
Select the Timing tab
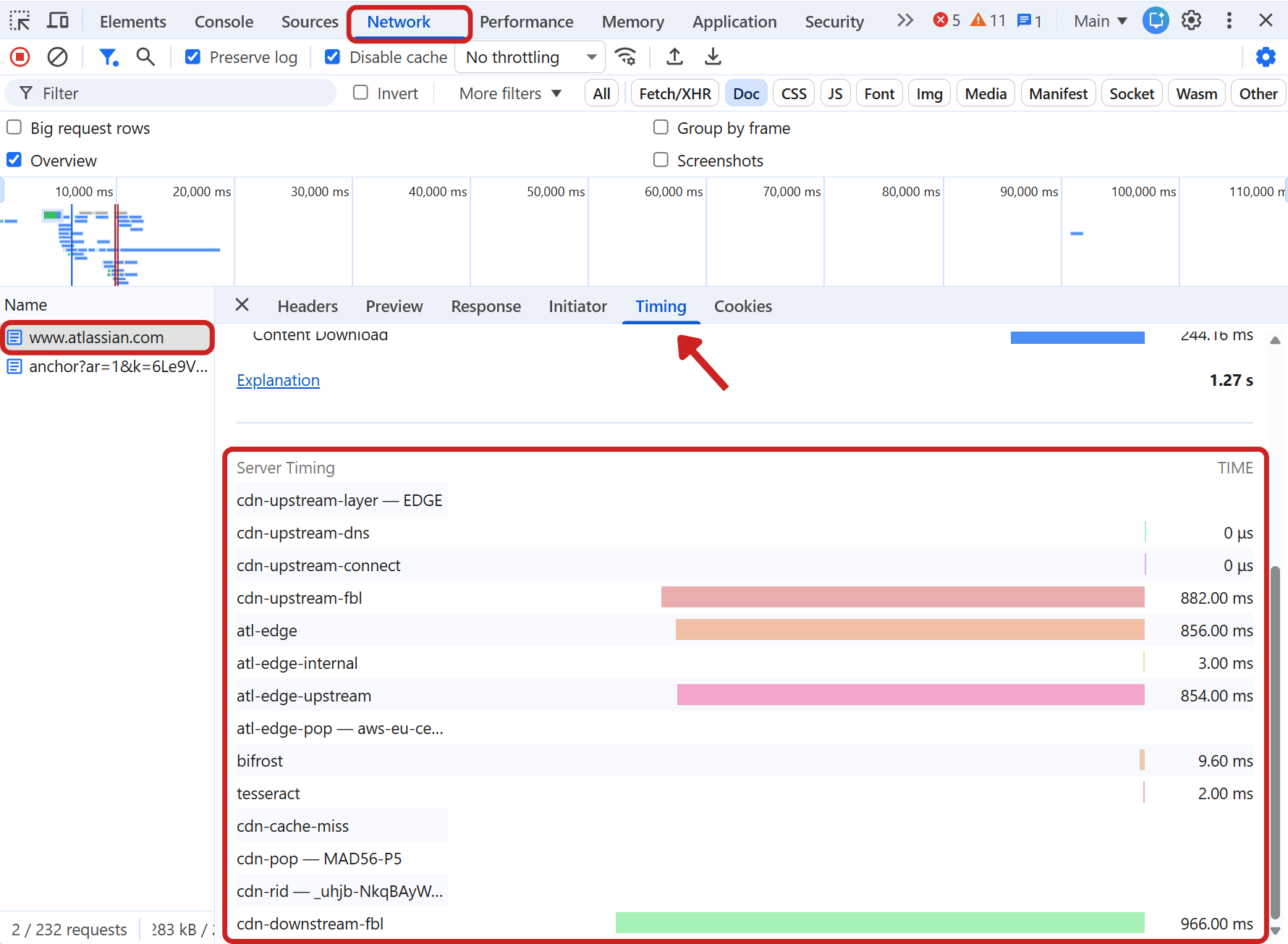coord(661,306)
